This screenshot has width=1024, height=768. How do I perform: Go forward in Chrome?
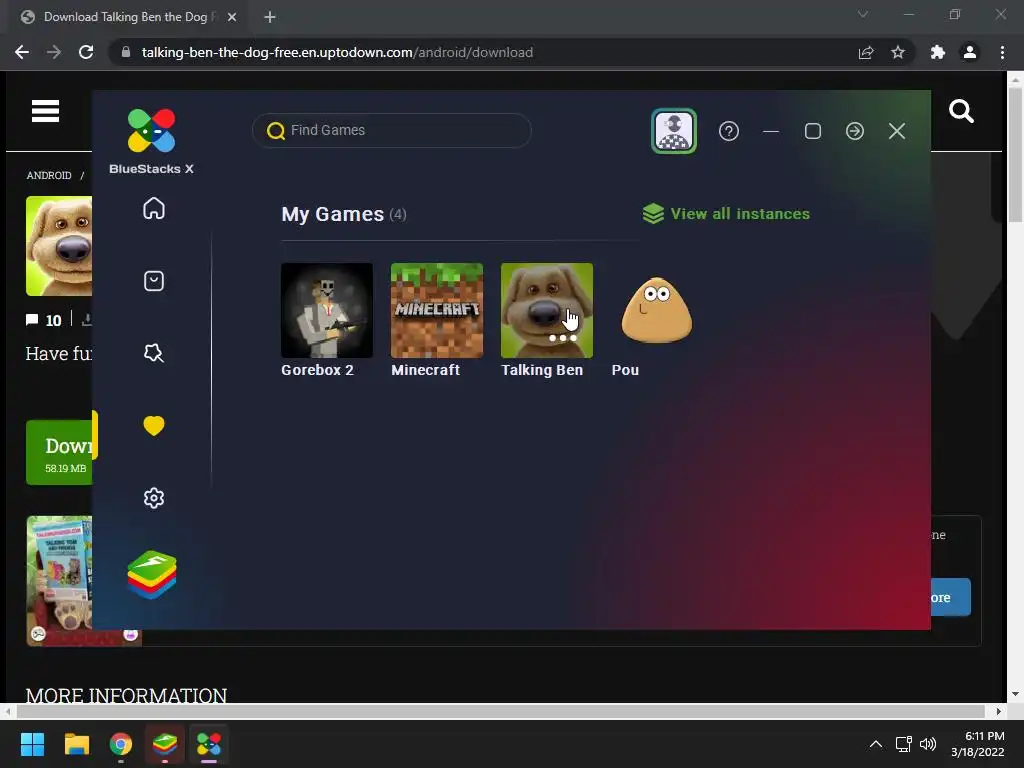pyautogui.click(x=54, y=52)
